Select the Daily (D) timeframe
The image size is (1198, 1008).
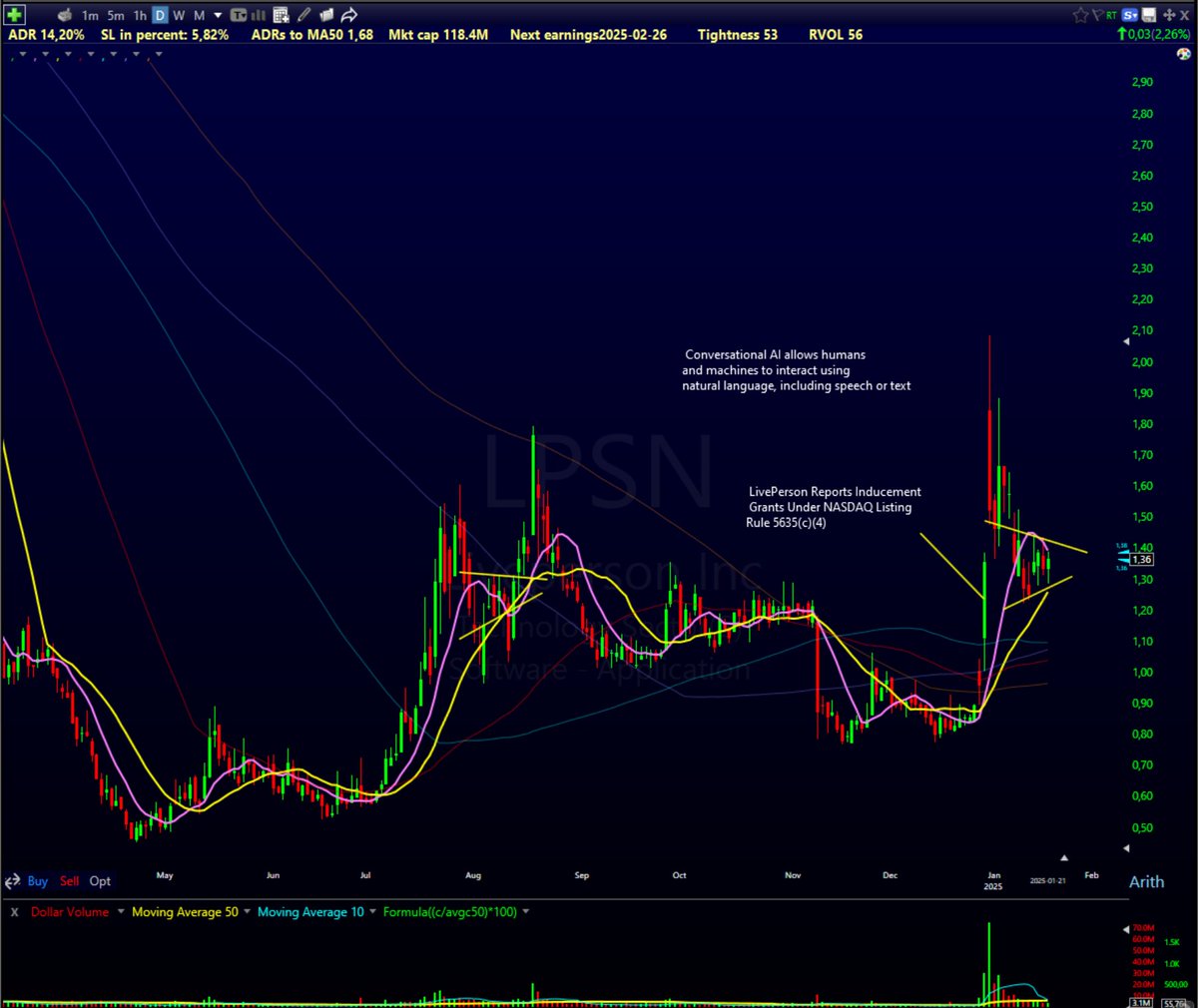(x=160, y=15)
